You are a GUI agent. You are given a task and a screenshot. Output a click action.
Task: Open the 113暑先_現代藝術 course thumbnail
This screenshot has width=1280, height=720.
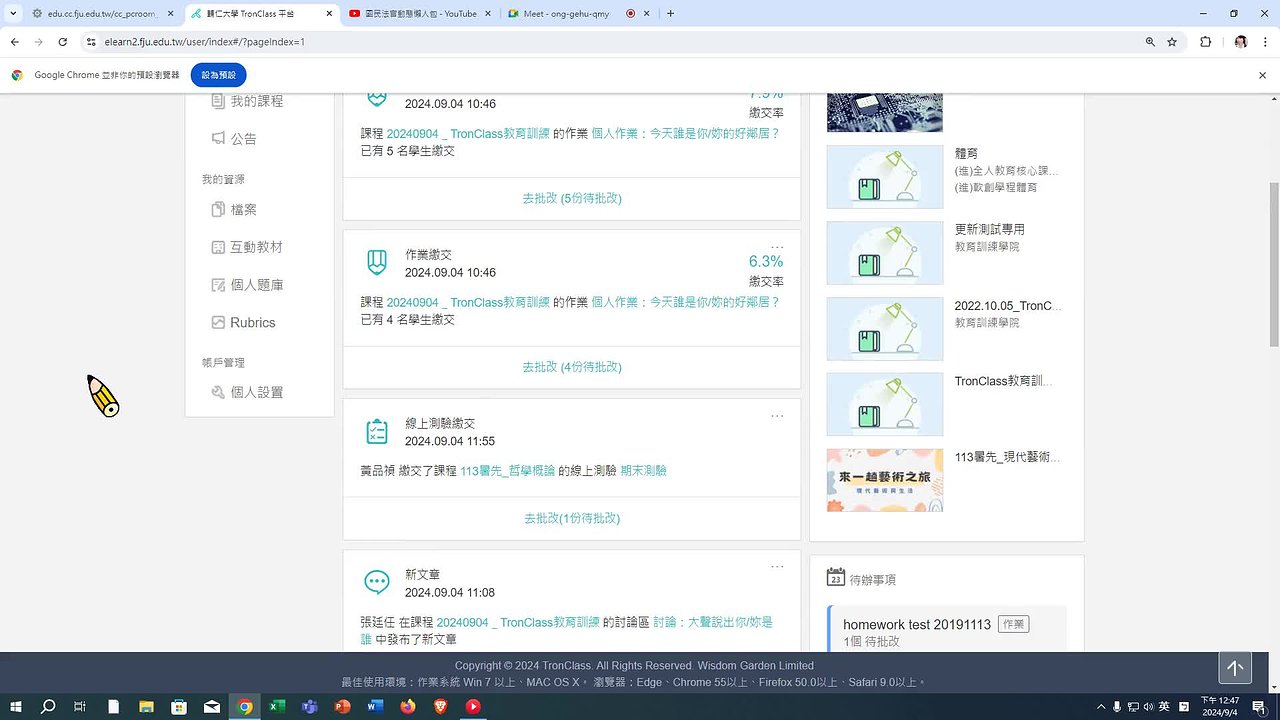tap(885, 480)
